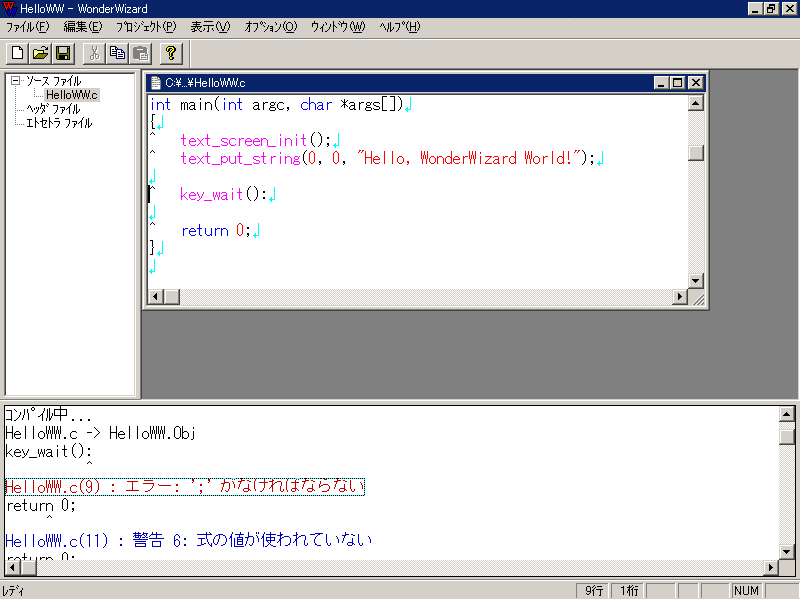The height and width of the screenshot is (600, 800).
Task: Close the HelloWW.c editor window
Action: tap(695, 83)
